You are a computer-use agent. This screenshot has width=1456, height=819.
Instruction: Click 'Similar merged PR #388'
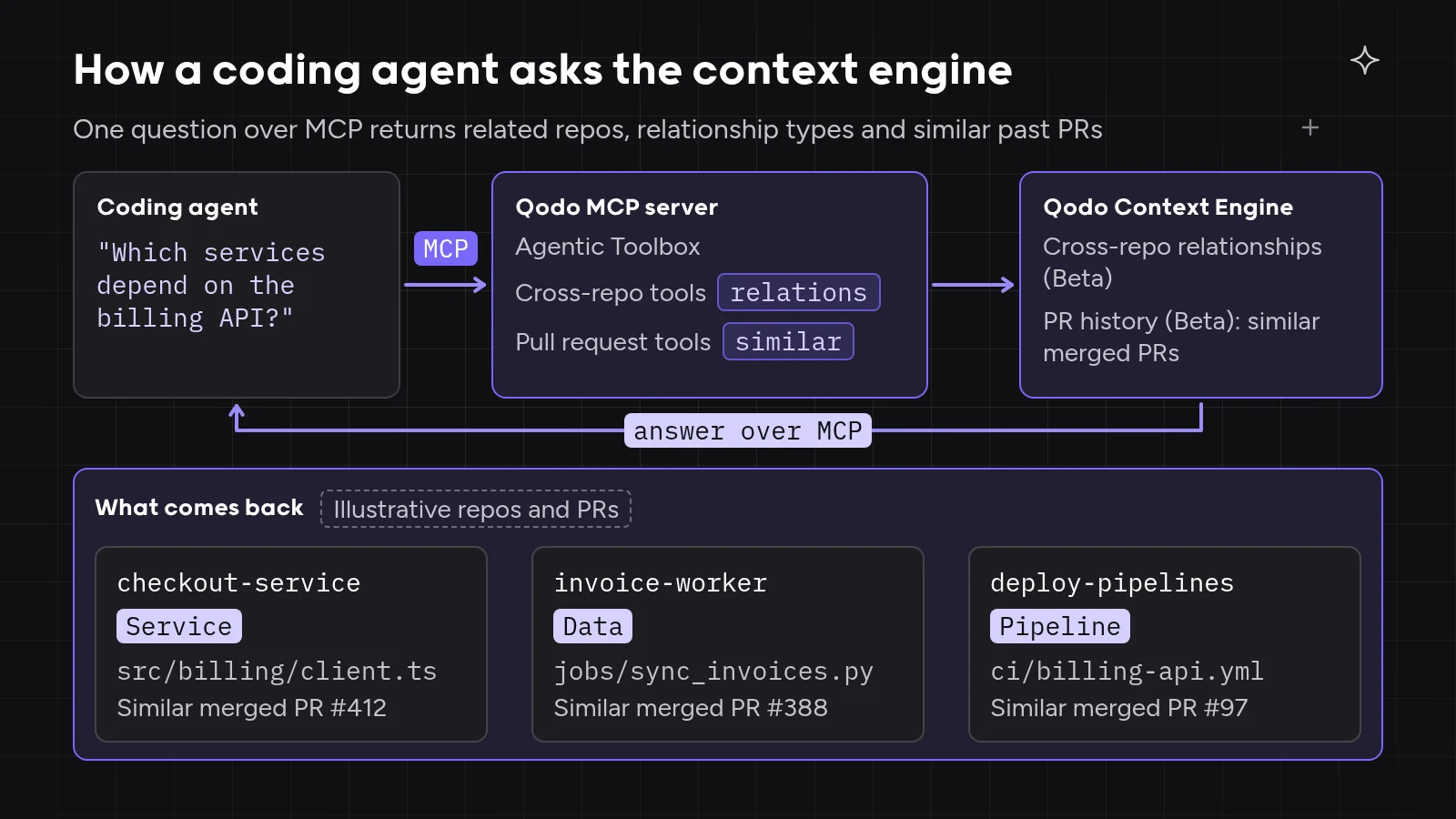tap(691, 708)
